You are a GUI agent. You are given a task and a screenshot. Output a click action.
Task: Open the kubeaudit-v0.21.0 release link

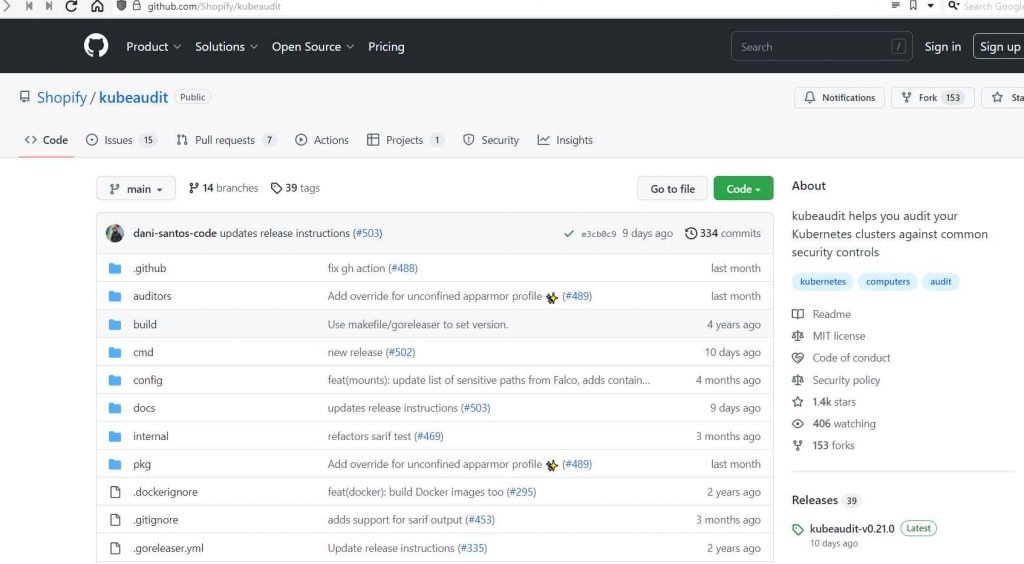click(x=852, y=529)
